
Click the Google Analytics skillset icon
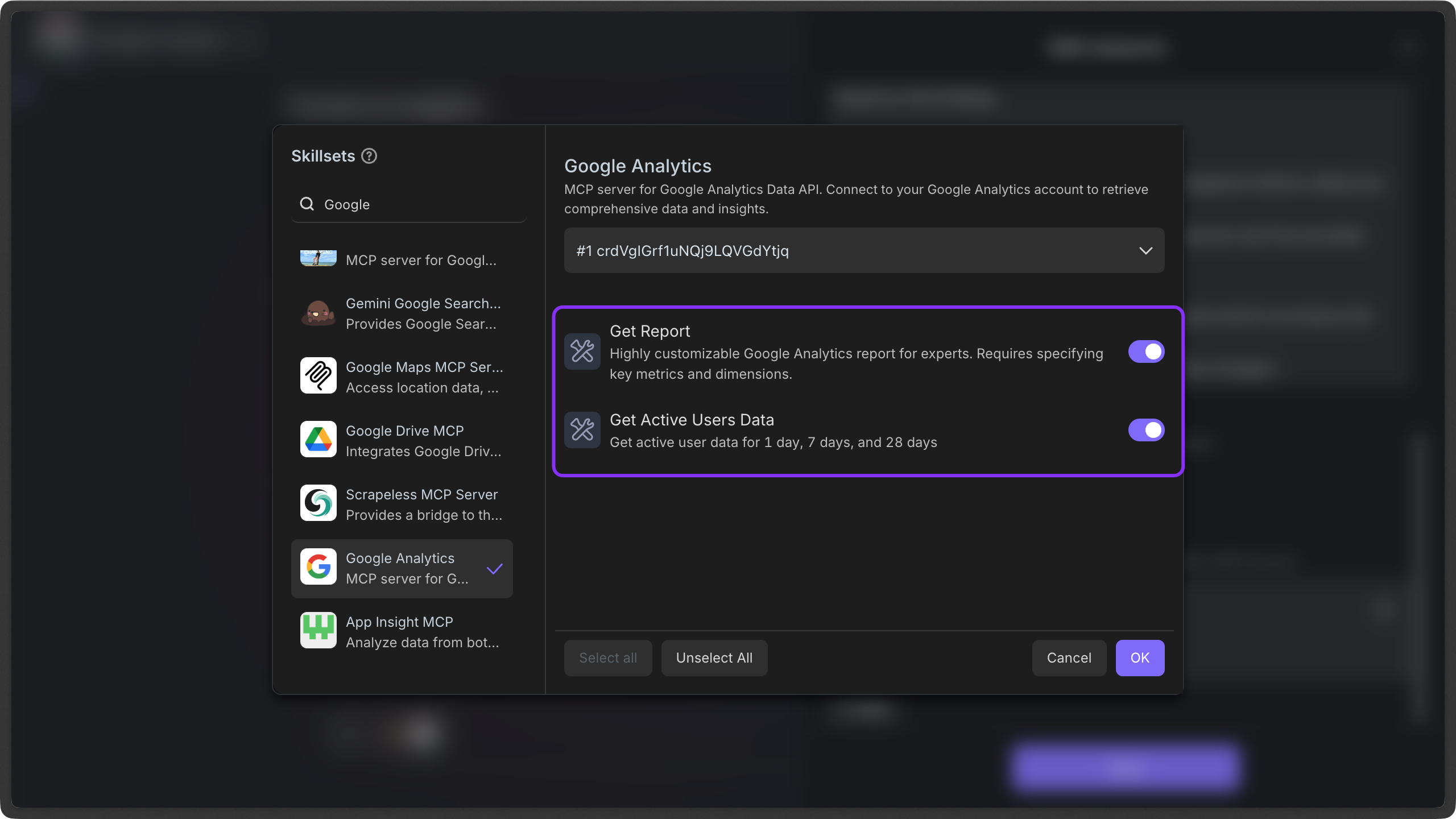[318, 567]
